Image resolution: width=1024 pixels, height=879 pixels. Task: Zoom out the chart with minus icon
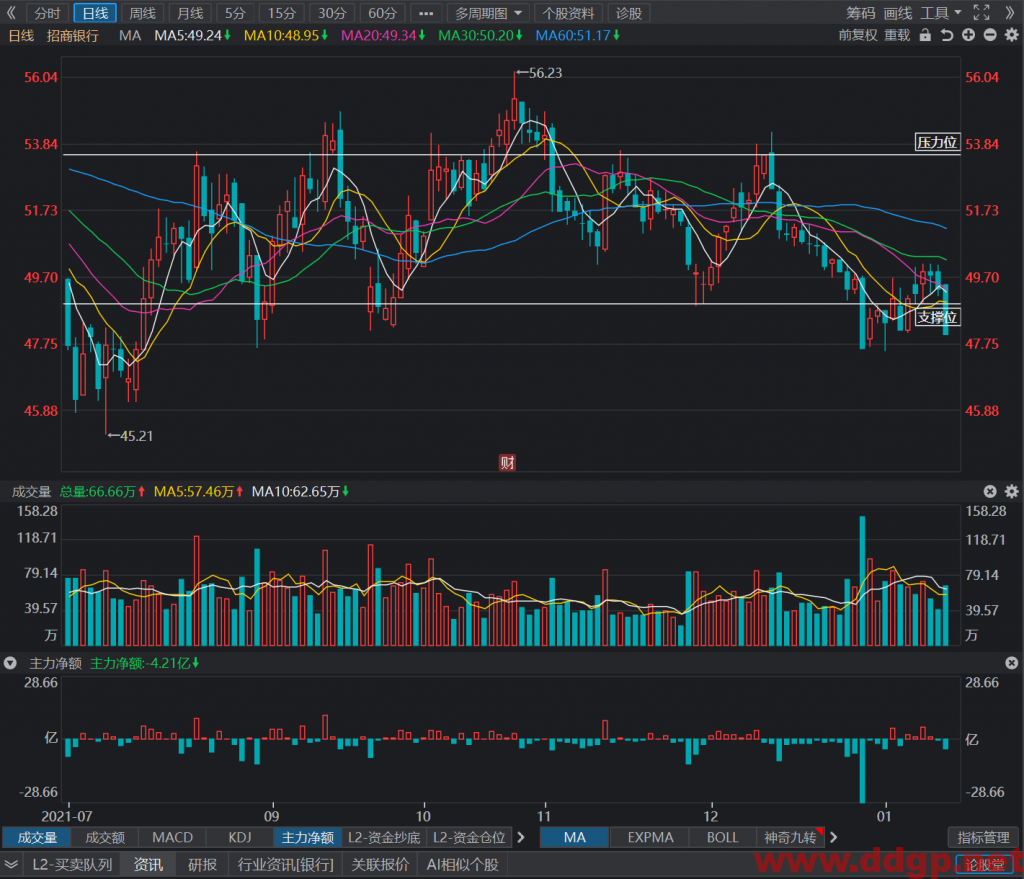tap(990, 35)
